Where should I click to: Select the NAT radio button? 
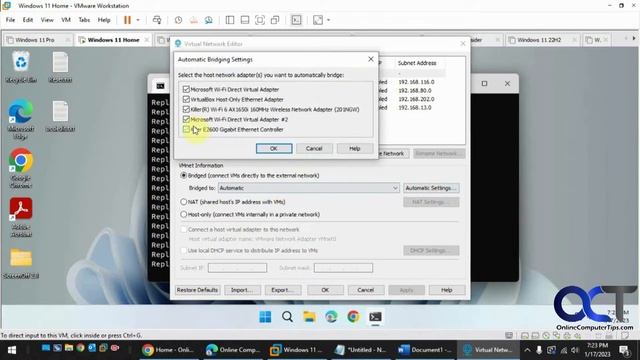pyautogui.click(x=184, y=202)
